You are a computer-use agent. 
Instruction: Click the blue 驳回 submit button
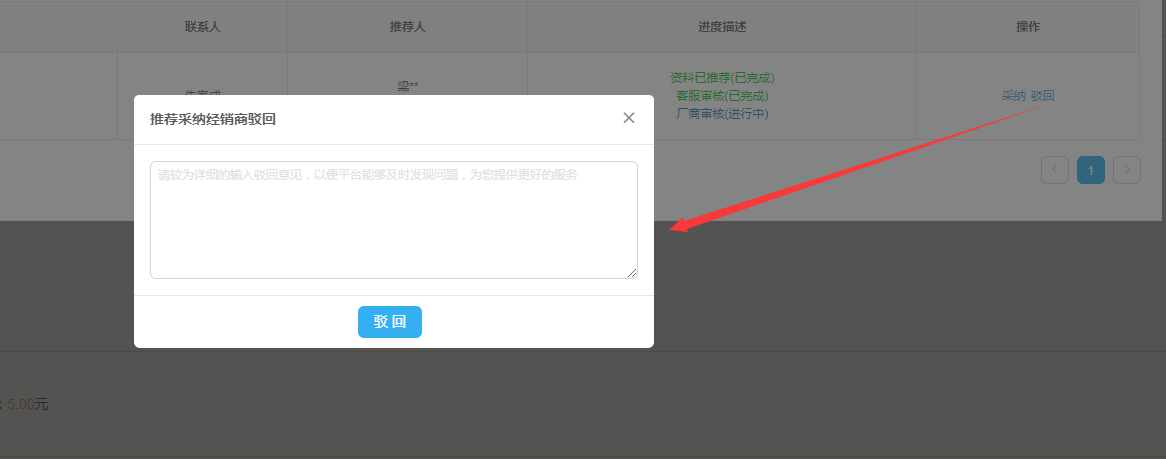click(x=390, y=322)
